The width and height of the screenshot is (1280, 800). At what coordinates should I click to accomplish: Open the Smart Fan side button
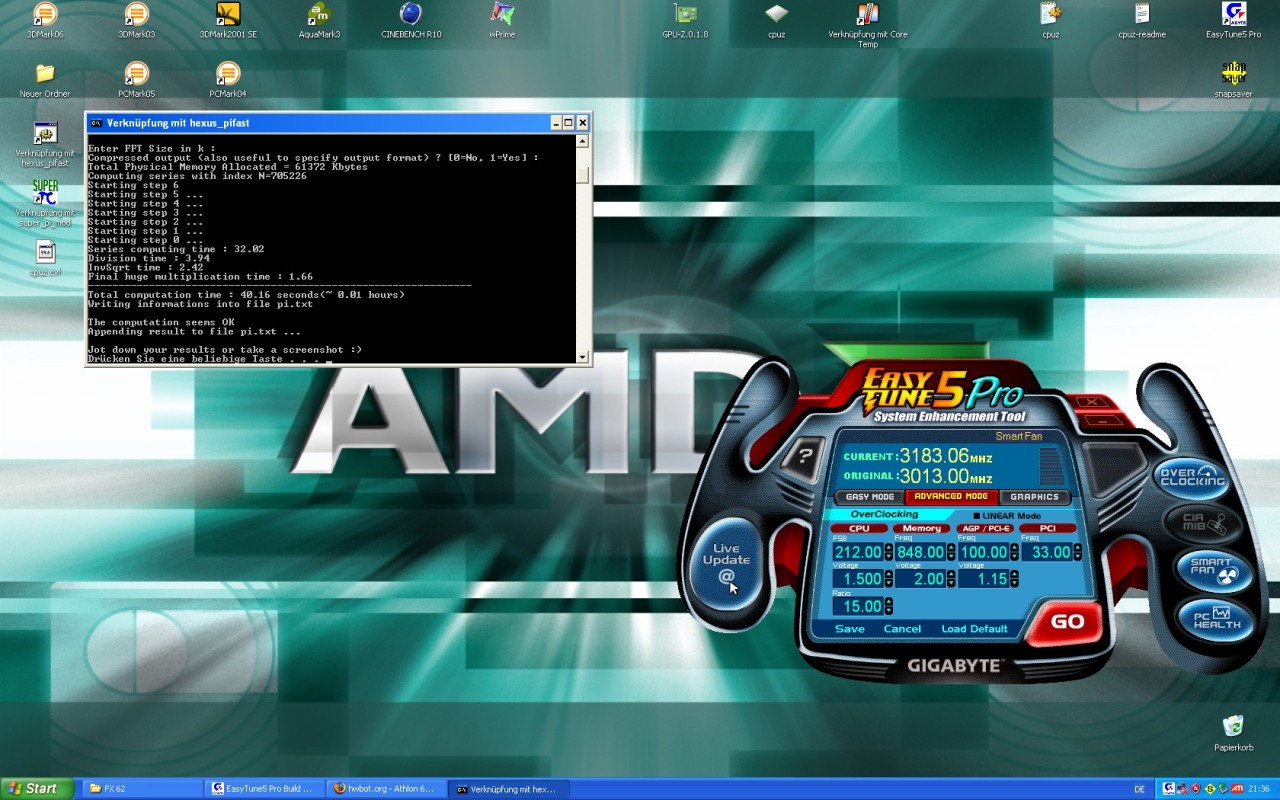tap(1213, 570)
